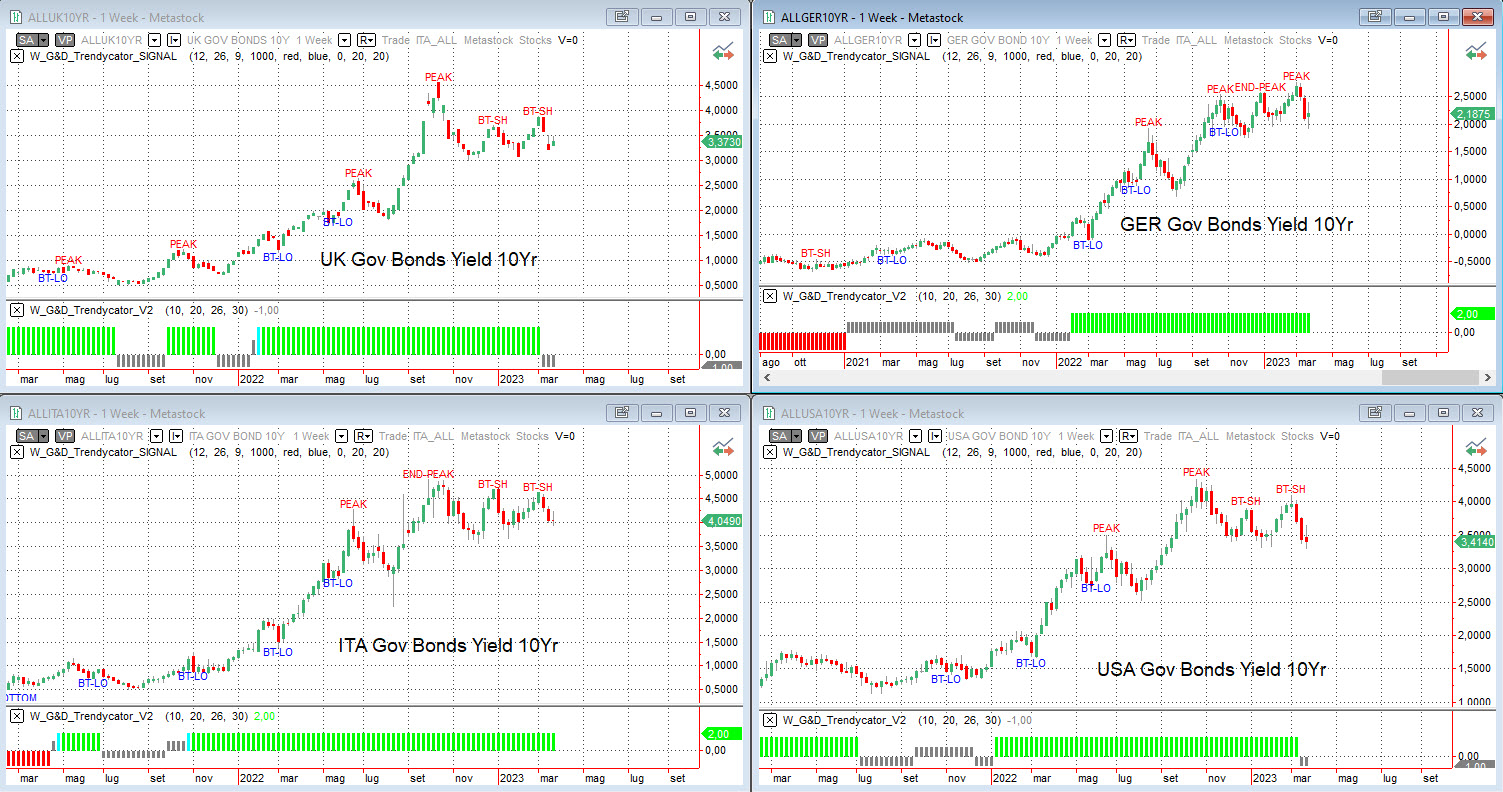Click the UK GOV BONDS 10Y name in toolbar
1503x792 pixels.
[240, 40]
